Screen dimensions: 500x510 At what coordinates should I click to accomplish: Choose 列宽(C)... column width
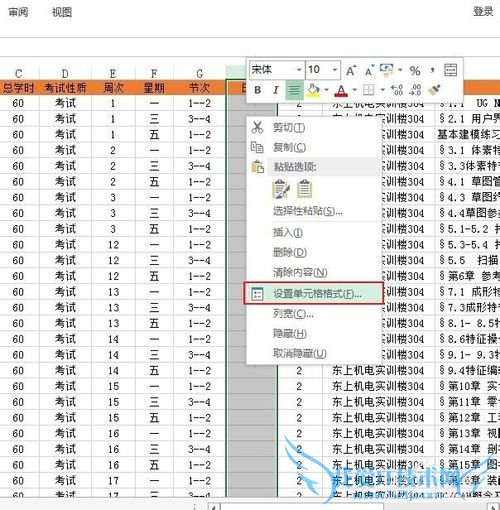(x=293, y=314)
